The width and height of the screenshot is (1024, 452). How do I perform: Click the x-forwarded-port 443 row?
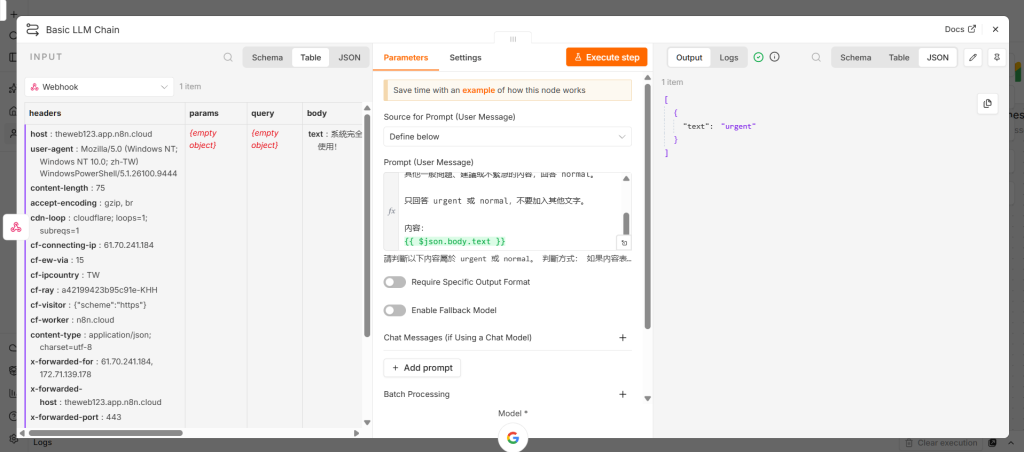[x=76, y=417]
